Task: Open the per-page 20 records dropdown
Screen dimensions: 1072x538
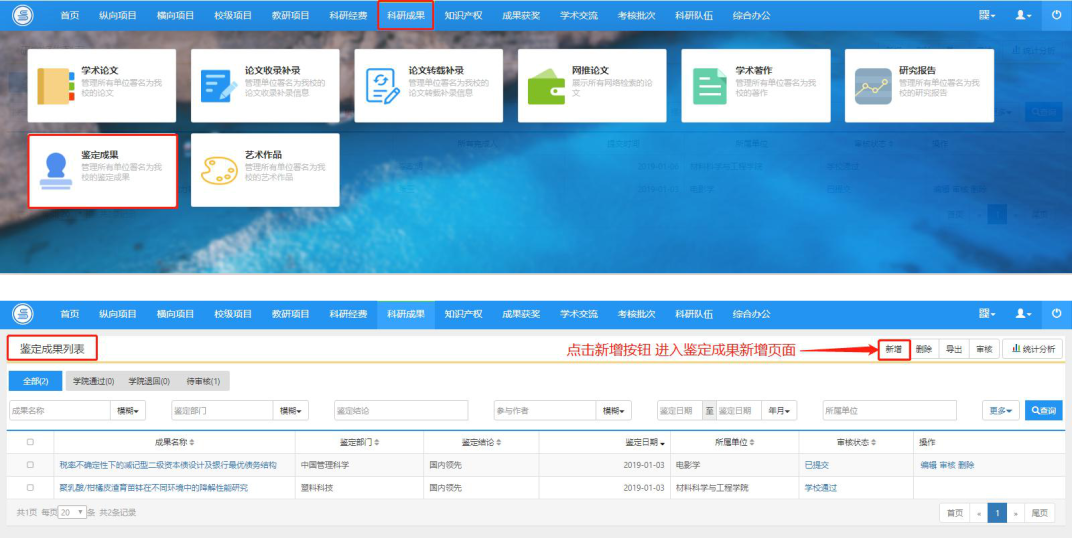Action: click(x=72, y=512)
